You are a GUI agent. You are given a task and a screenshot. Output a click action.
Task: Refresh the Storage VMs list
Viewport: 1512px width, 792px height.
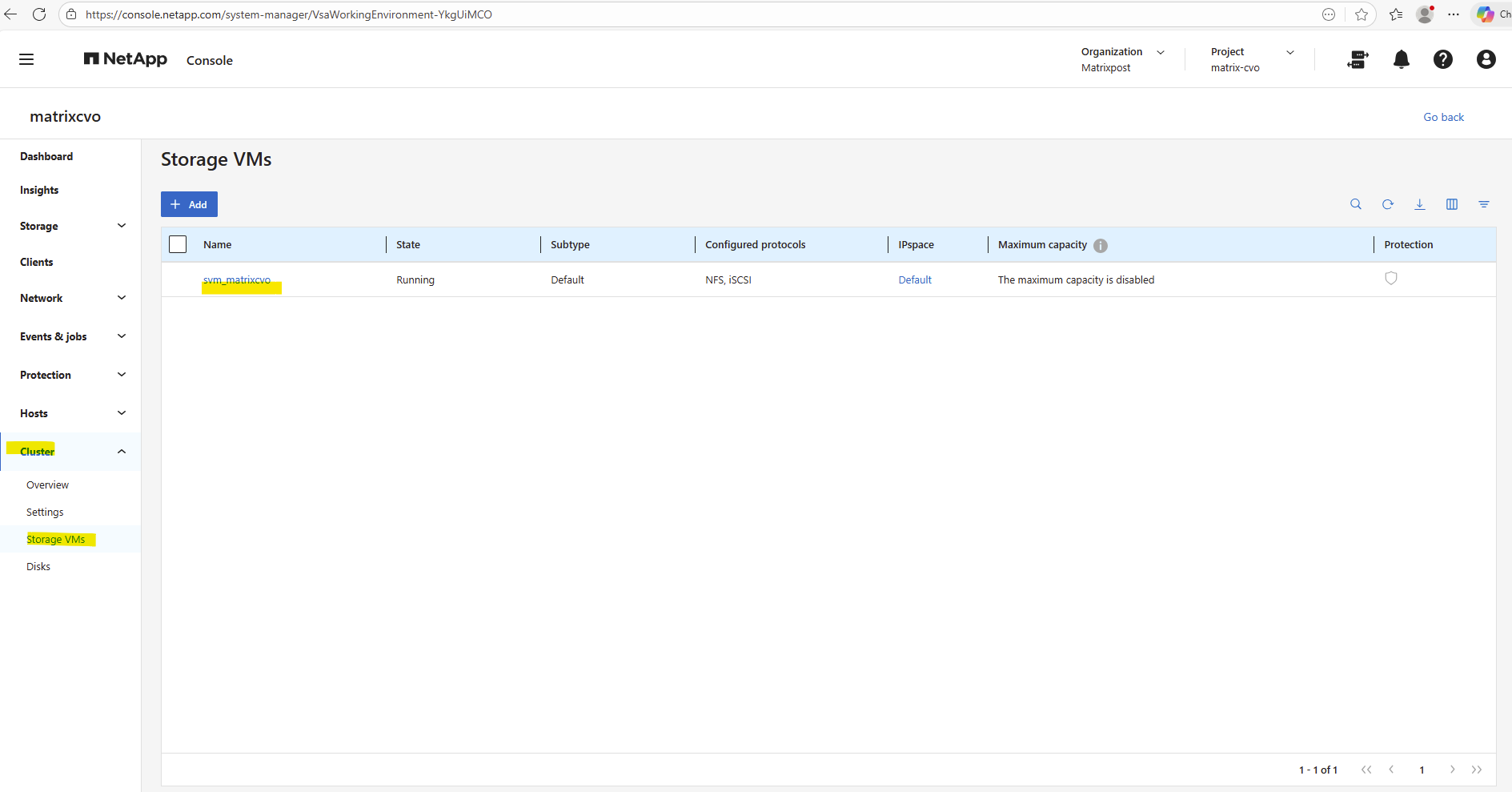(1388, 204)
